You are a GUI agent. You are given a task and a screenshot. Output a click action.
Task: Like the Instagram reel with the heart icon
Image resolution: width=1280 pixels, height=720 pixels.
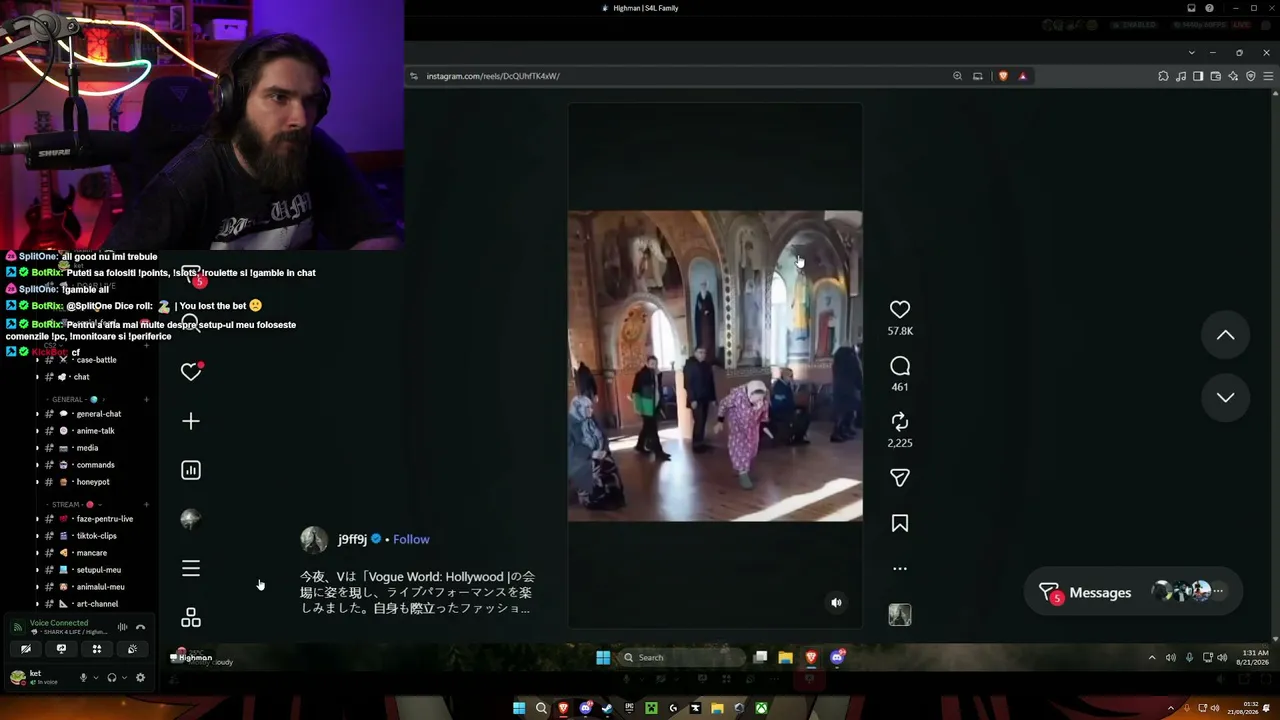point(900,310)
